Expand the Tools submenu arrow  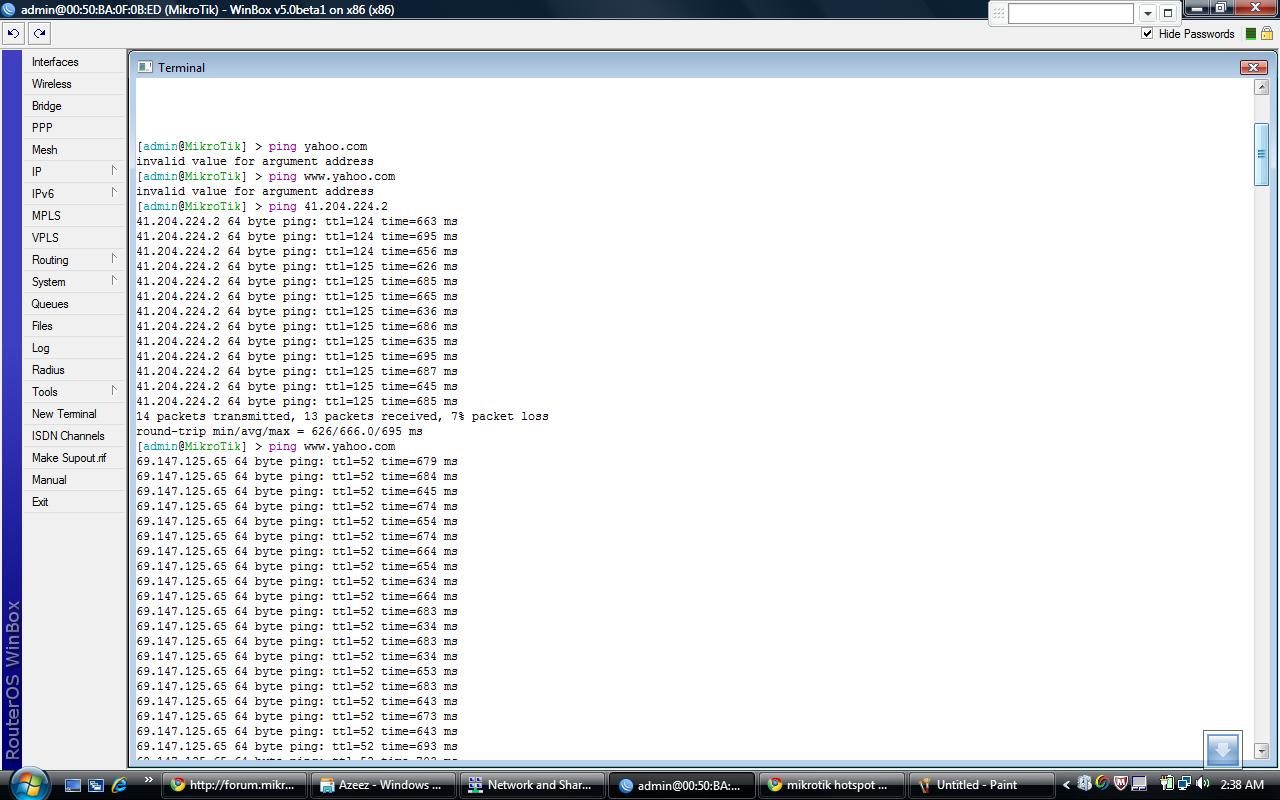point(114,391)
